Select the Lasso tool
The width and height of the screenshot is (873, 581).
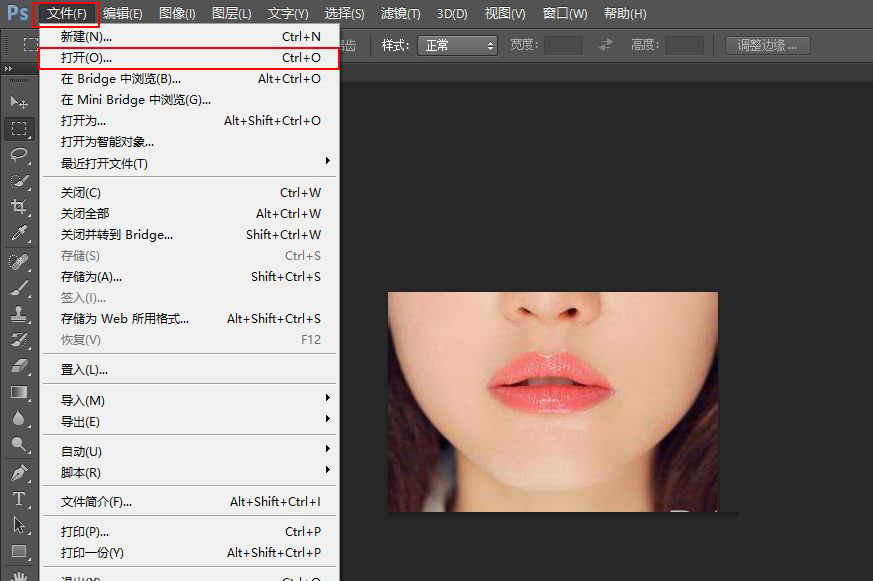point(19,154)
